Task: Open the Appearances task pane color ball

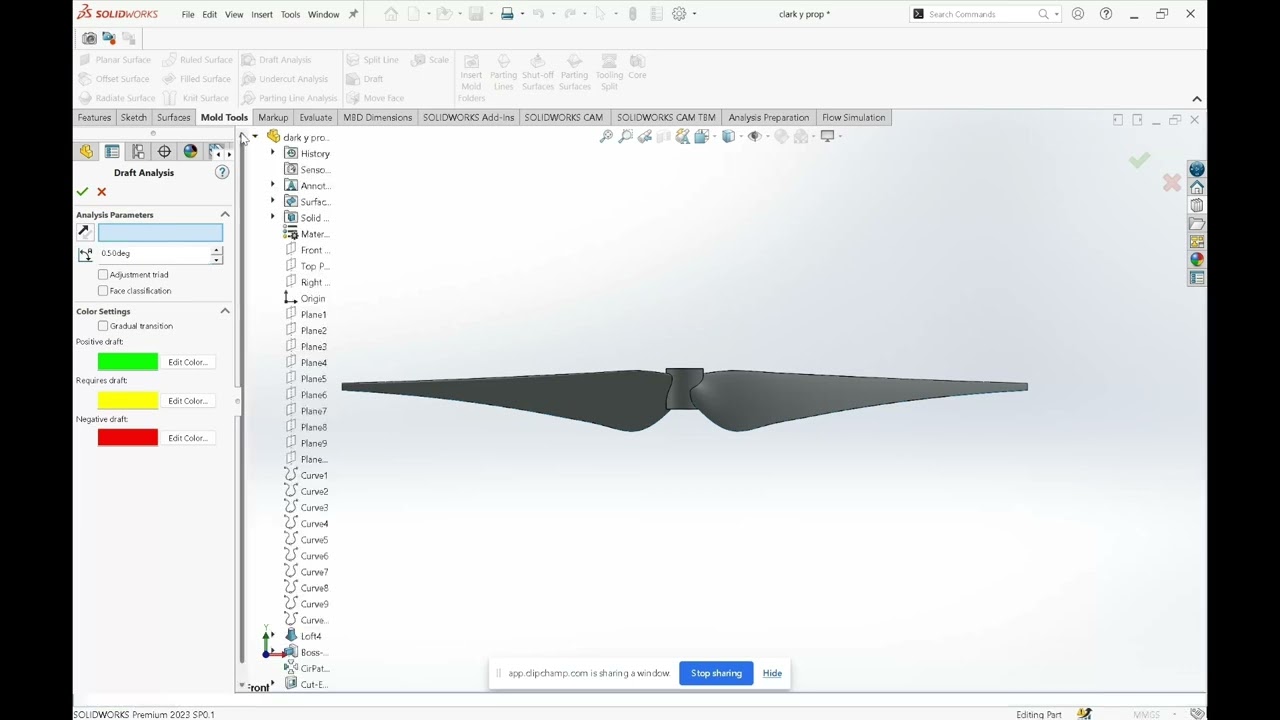Action: (1197, 259)
